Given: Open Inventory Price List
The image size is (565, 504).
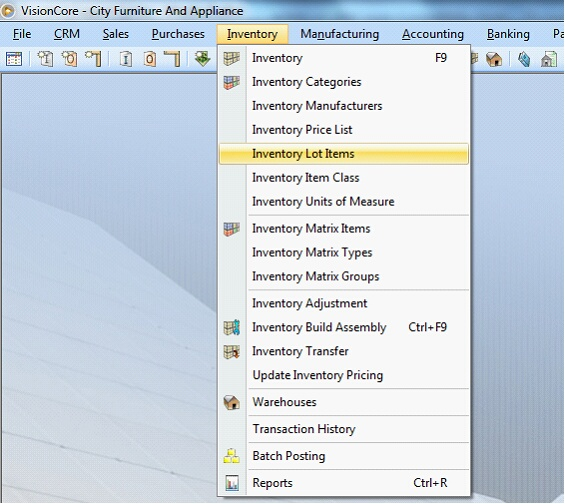Looking at the screenshot, I should click(x=344, y=130).
